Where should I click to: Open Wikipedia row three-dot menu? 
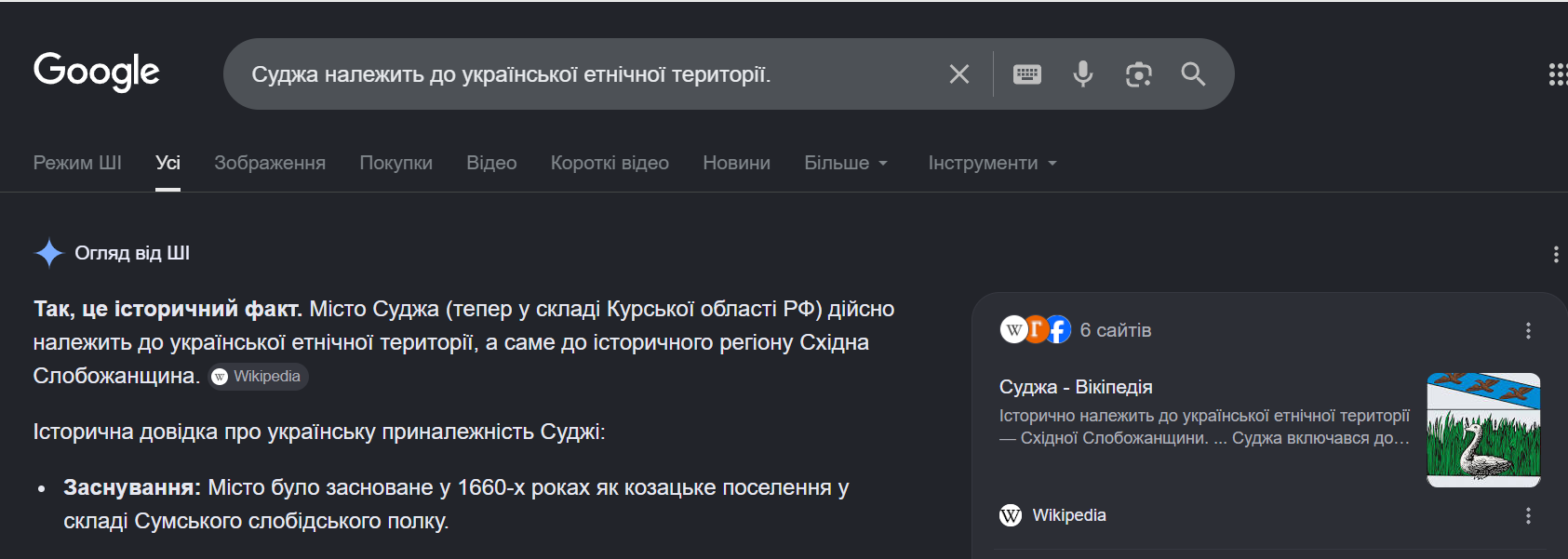pos(1528,515)
